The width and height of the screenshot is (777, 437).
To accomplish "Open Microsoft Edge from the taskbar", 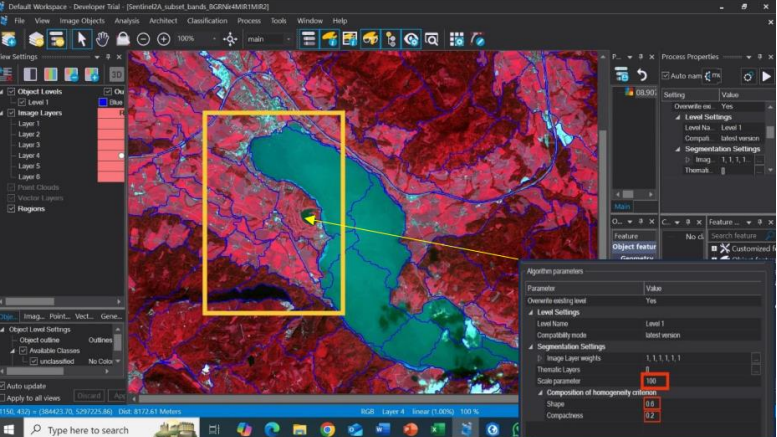I will tap(272, 429).
